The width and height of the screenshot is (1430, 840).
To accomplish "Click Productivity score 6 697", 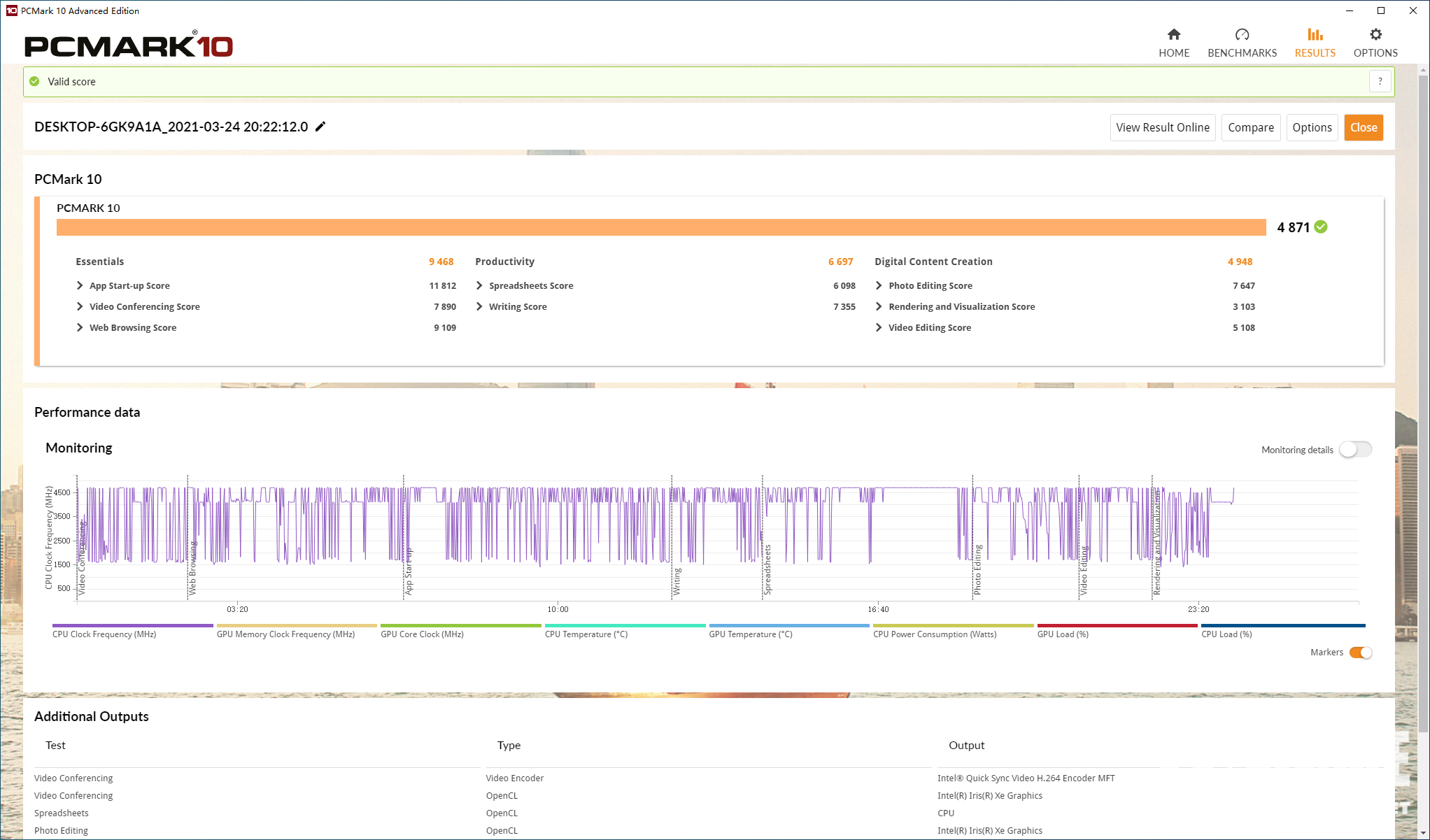I will click(840, 262).
